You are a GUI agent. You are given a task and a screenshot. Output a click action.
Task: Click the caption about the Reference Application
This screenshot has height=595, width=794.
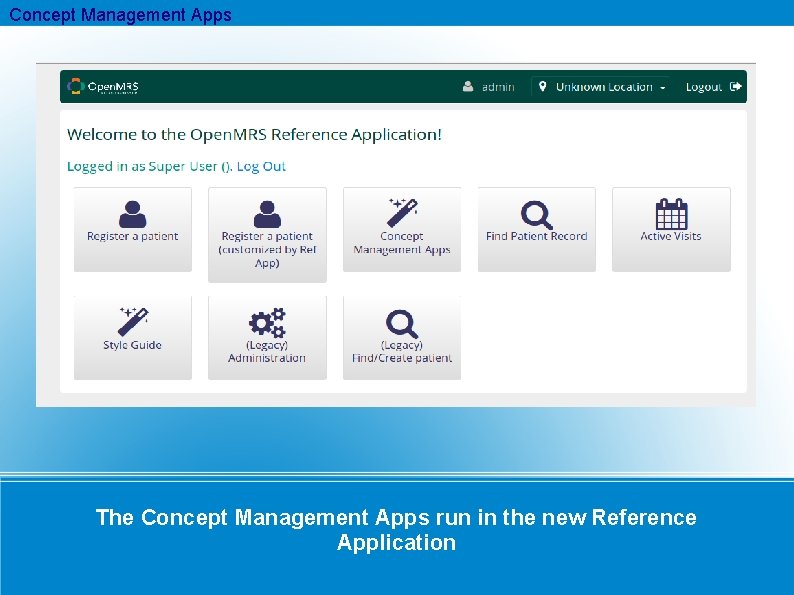(x=396, y=530)
